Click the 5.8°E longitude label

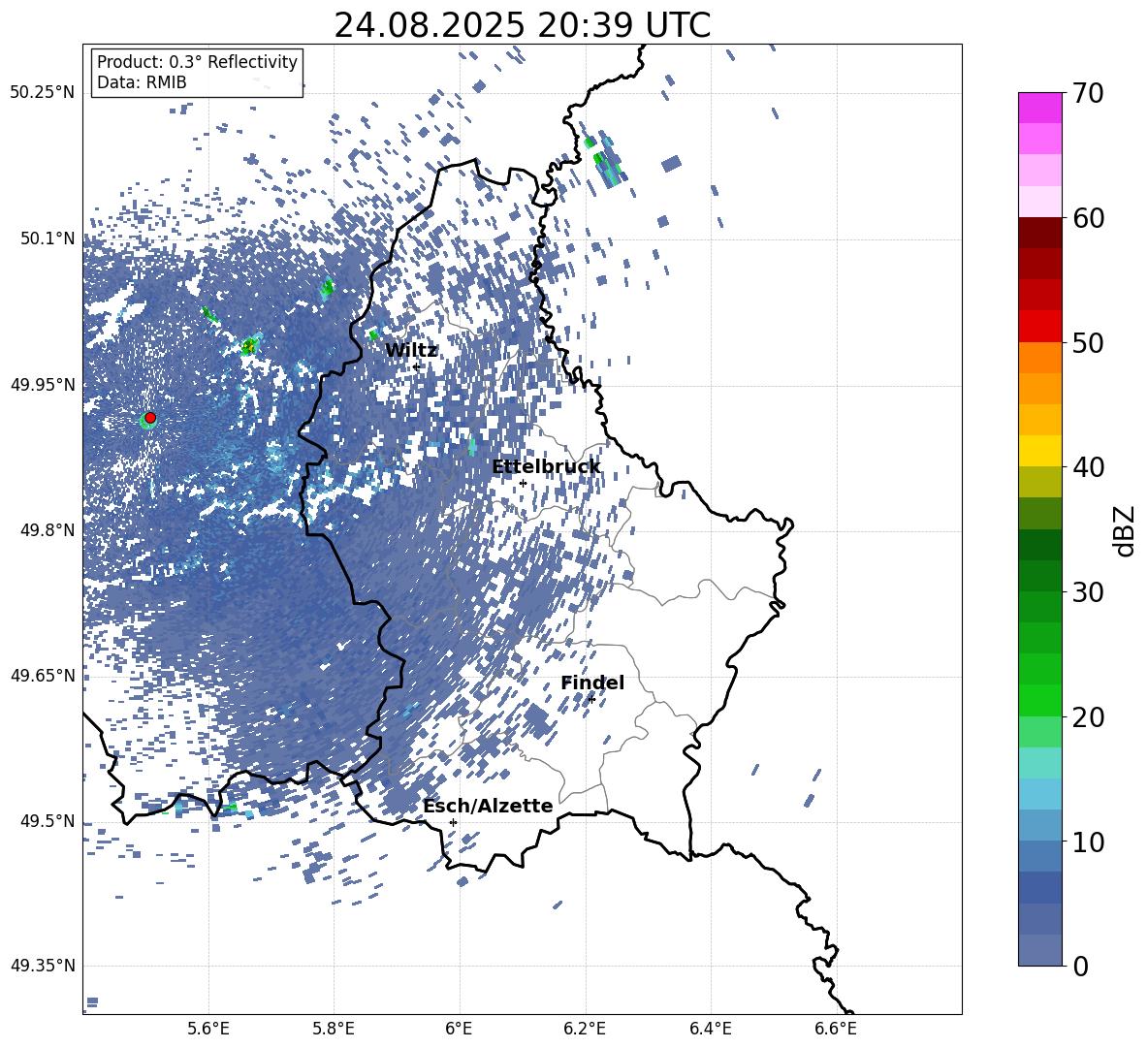coord(334,1029)
